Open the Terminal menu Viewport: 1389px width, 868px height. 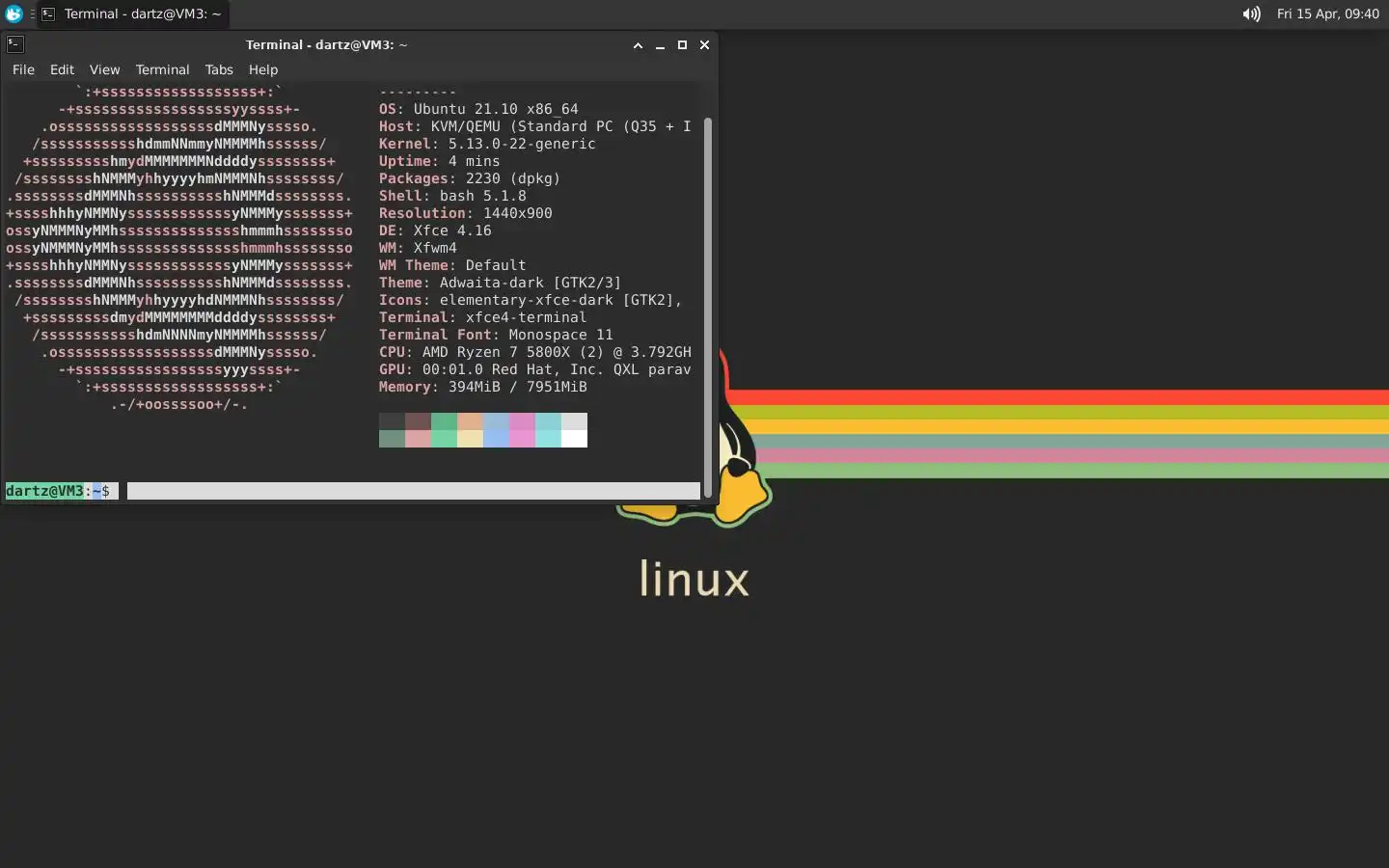click(162, 69)
